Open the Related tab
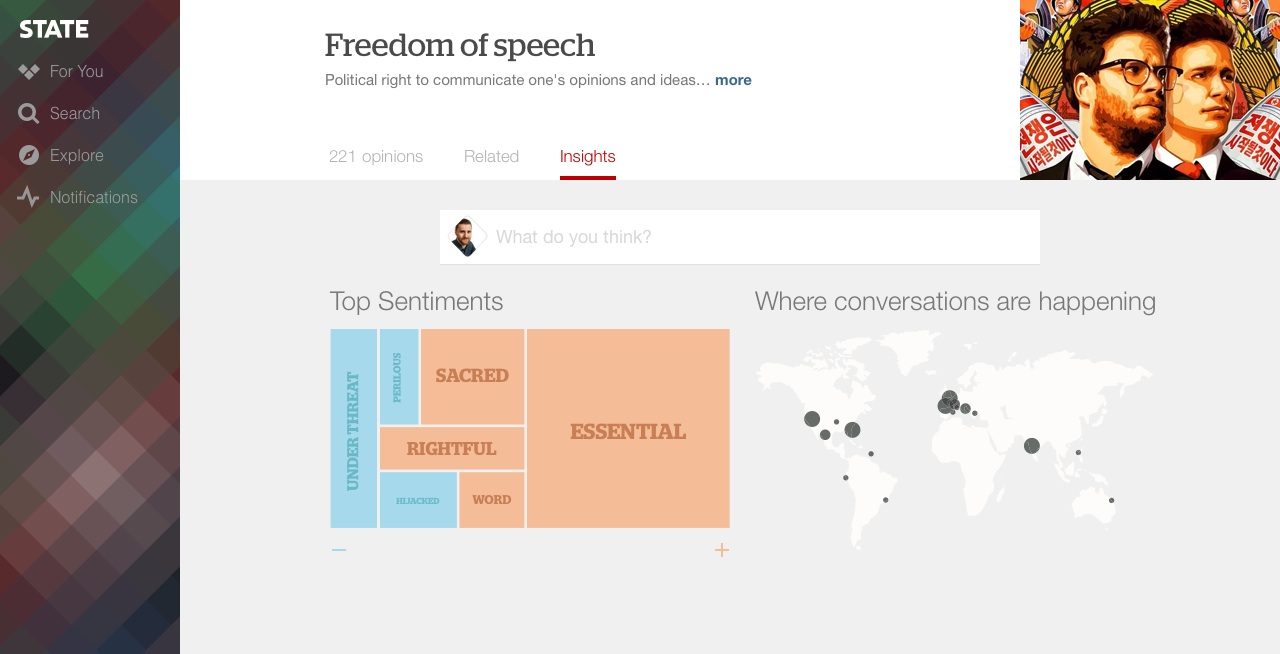The width and height of the screenshot is (1280, 654). [491, 156]
